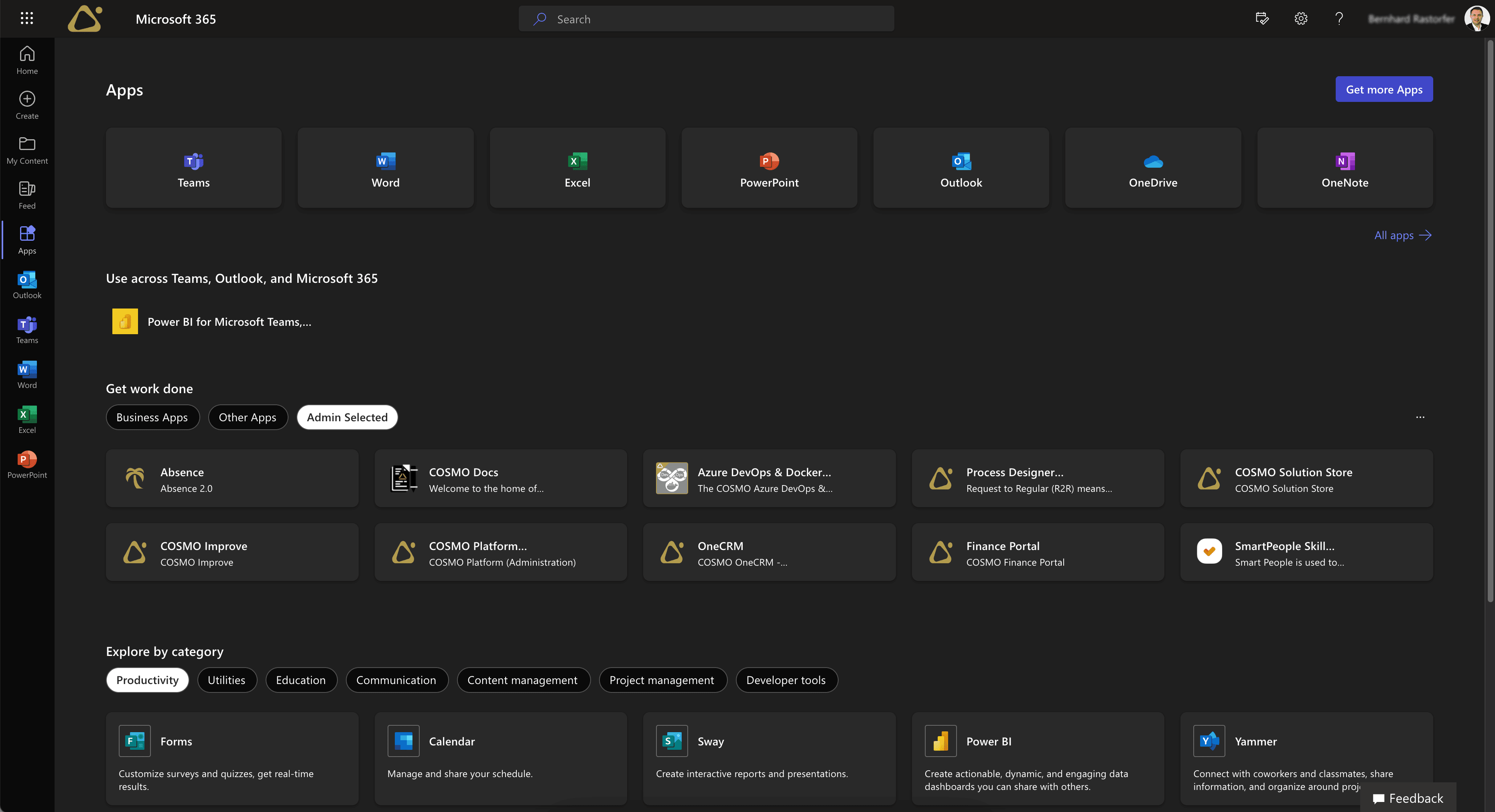The width and height of the screenshot is (1495, 812).
Task: Click the Microsoft 365 title
Action: 176,19
